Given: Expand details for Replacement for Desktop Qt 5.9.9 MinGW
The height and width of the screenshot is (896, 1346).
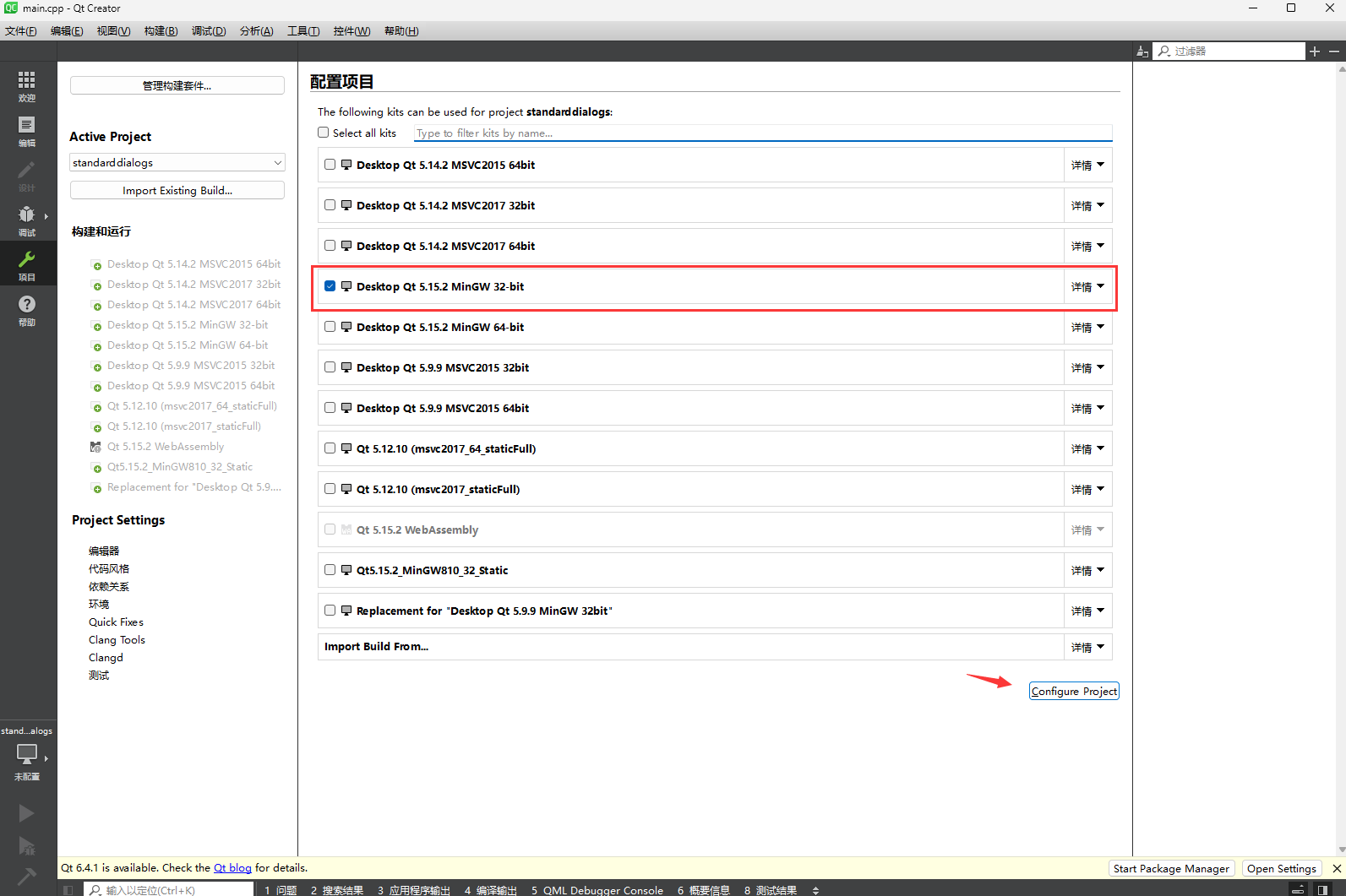Looking at the screenshot, I should pyautogui.click(x=1087, y=611).
